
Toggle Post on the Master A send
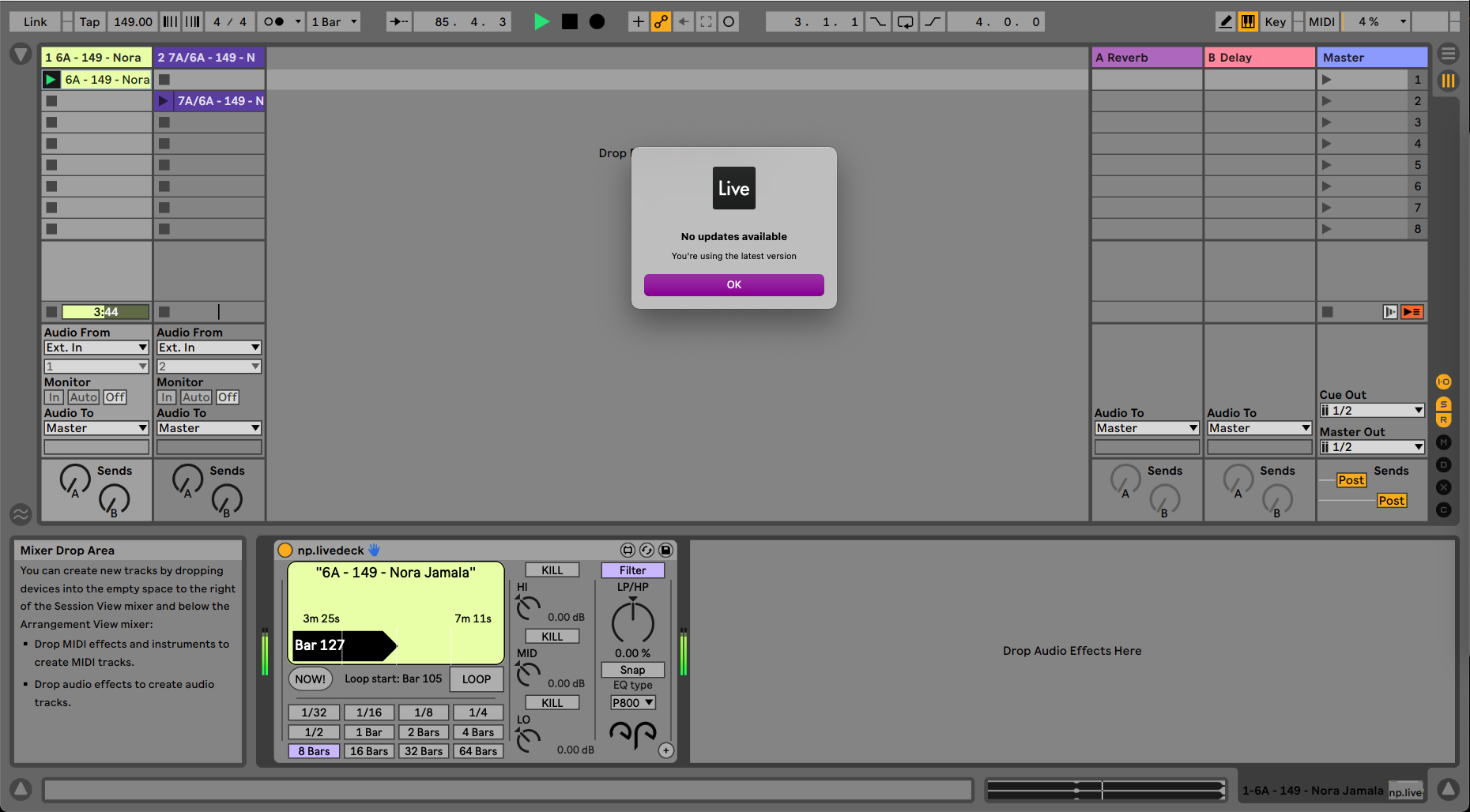point(1351,480)
